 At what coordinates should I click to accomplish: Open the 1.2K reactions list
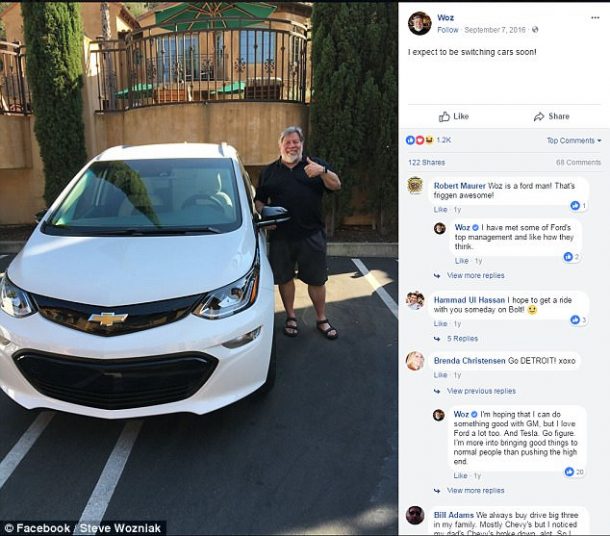click(428, 140)
